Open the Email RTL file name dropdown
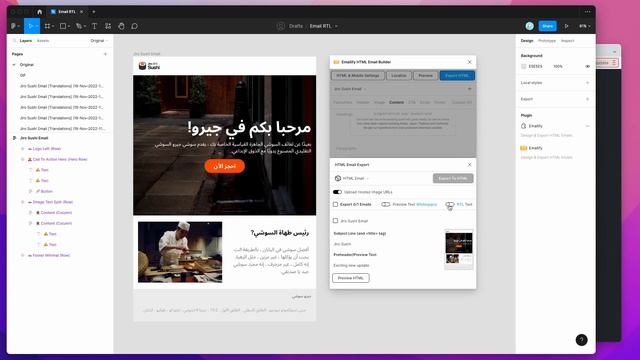The height and width of the screenshot is (360, 640). tap(336, 26)
